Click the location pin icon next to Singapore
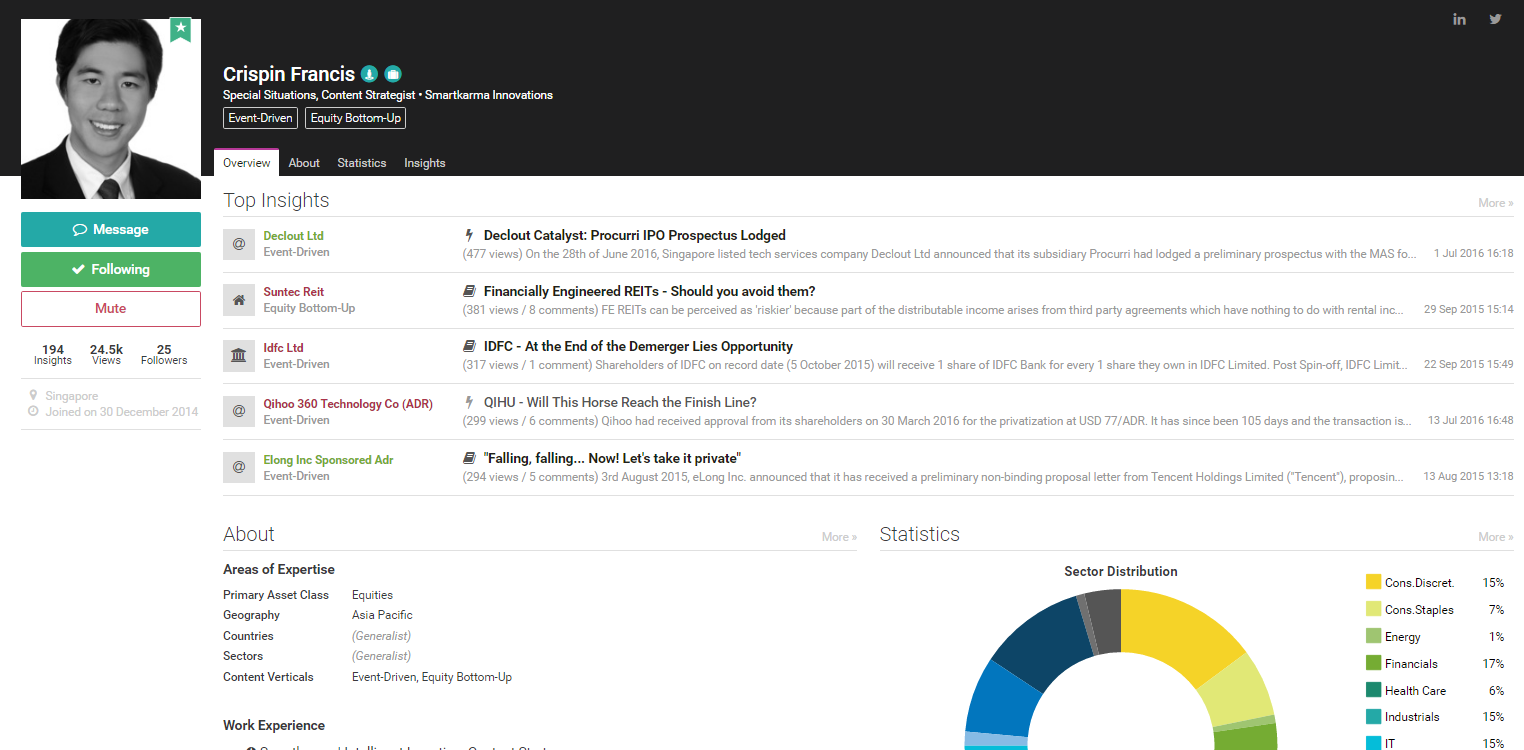Screen dimensions: 1524x750 coord(34,396)
